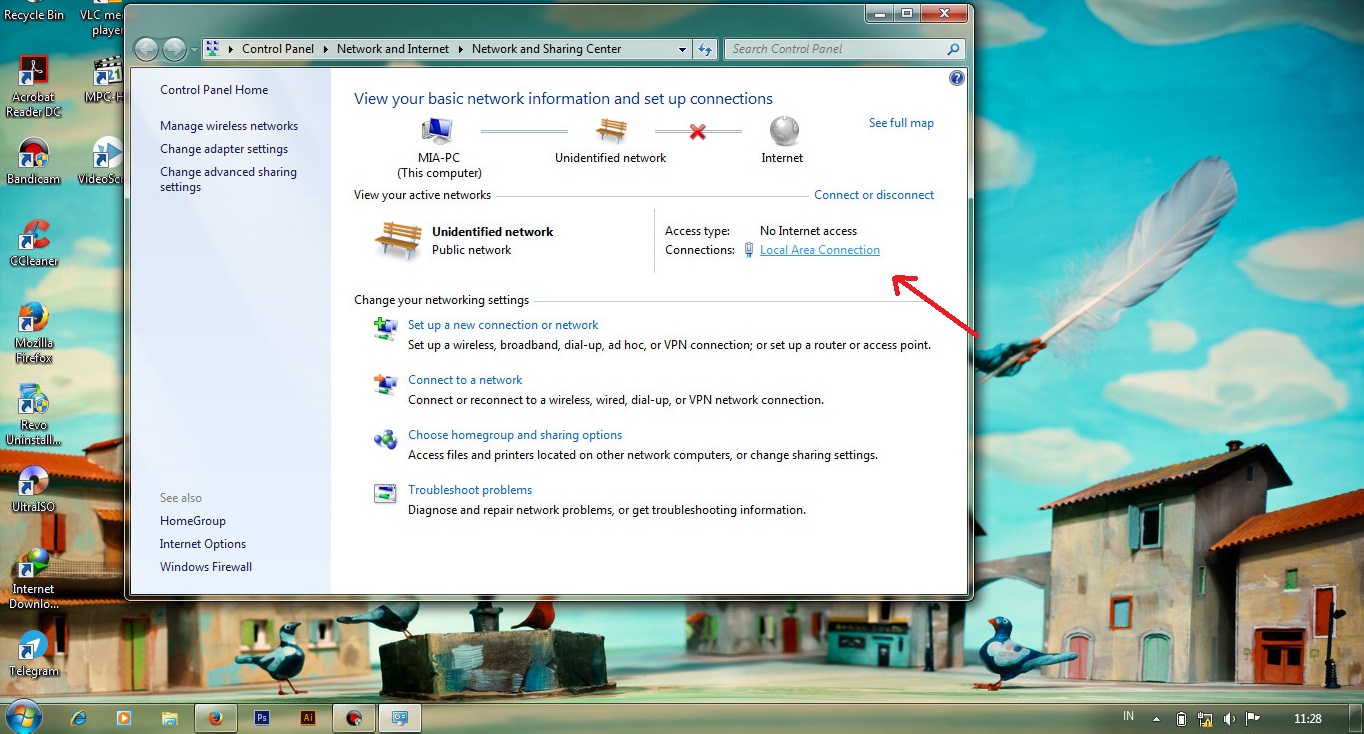The image size is (1364, 734).
Task: Expand the recent pages dropdown arrow
Action: (x=194, y=49)
